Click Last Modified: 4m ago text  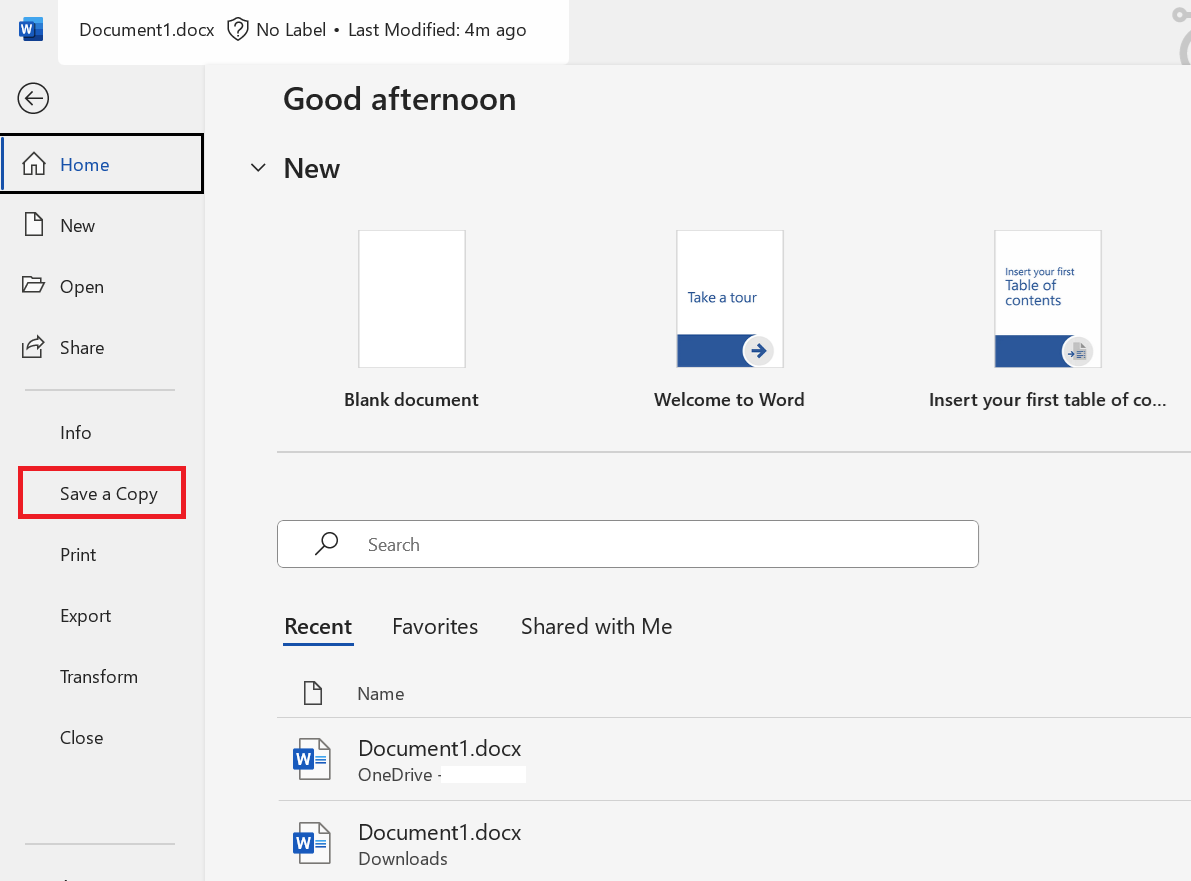click(438, 30)
